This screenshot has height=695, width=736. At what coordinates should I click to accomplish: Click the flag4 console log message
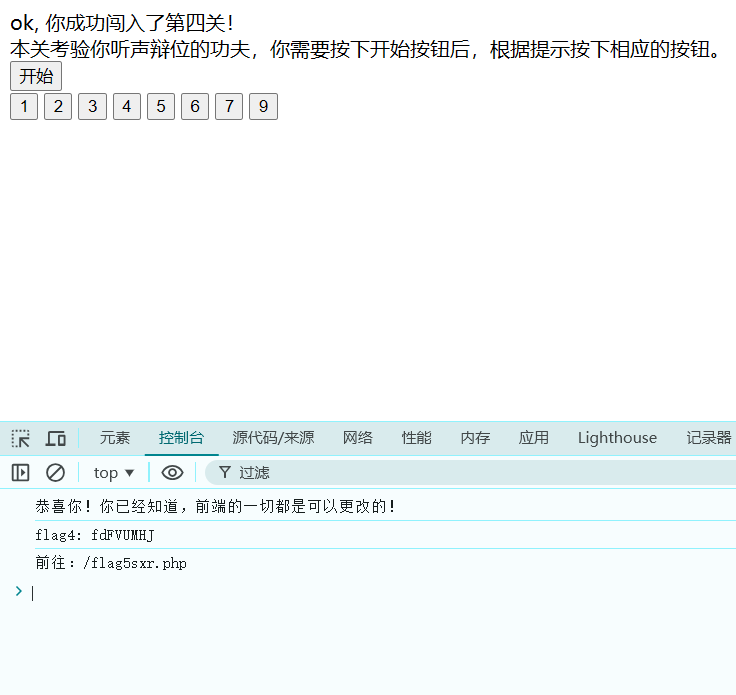point(95,535)
